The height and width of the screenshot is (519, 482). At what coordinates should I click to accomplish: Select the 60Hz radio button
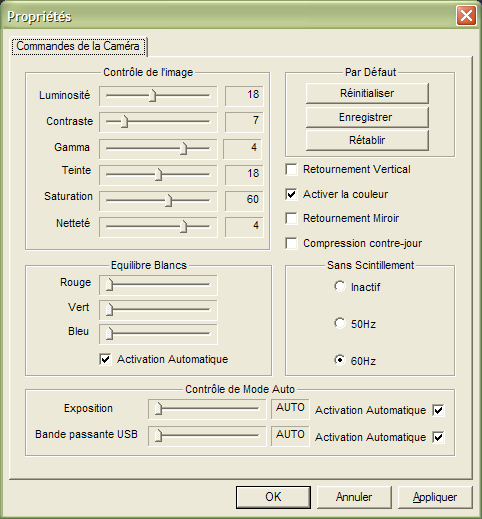340,360
